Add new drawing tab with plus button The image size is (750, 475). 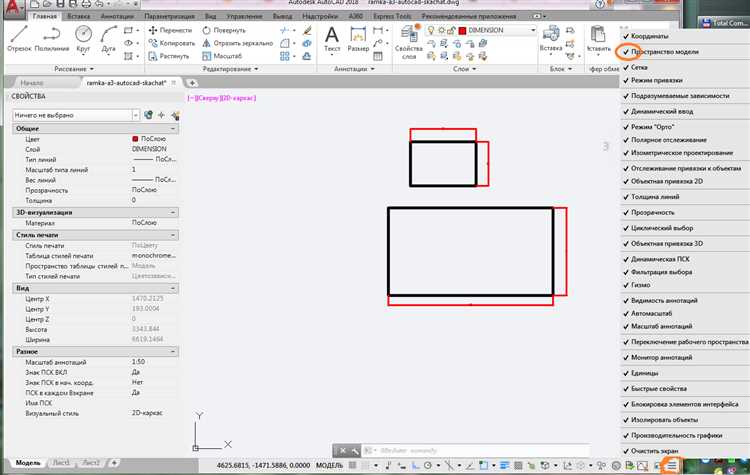pyautogui.click(x=192, y=83)
